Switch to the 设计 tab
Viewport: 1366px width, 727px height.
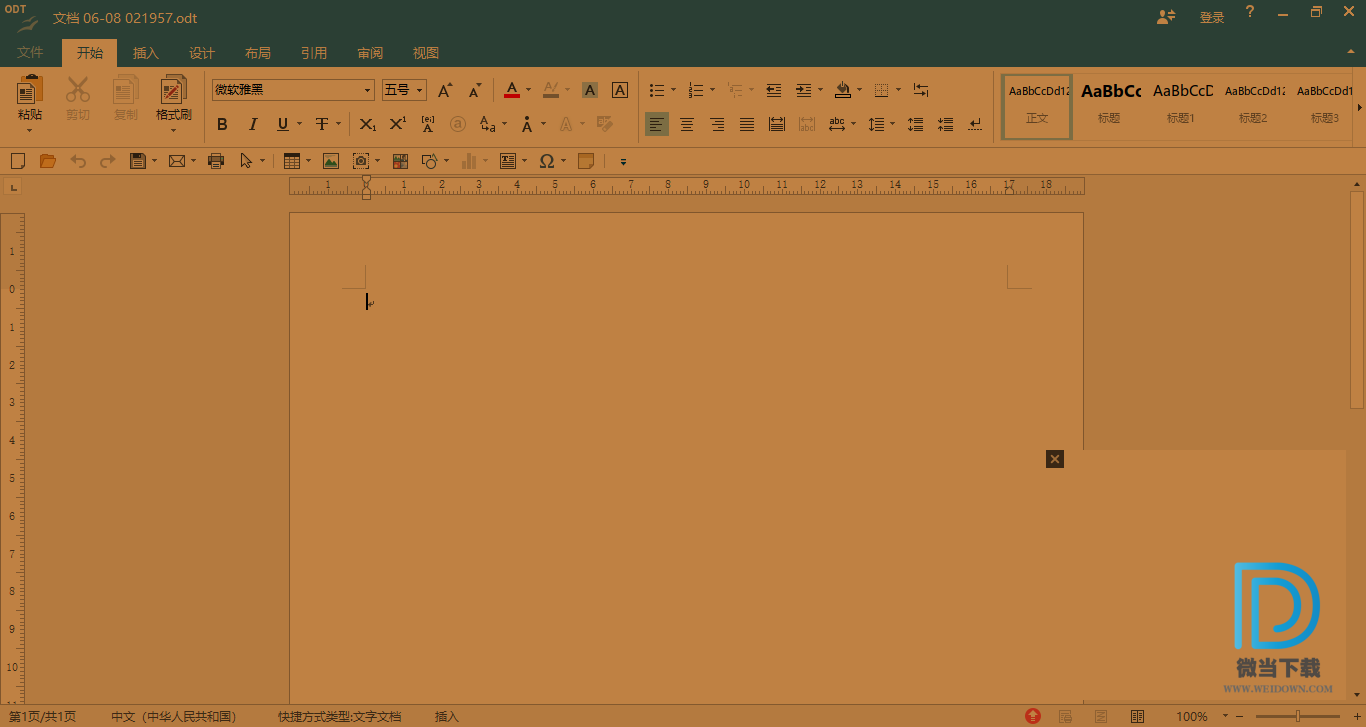[202, 53]
